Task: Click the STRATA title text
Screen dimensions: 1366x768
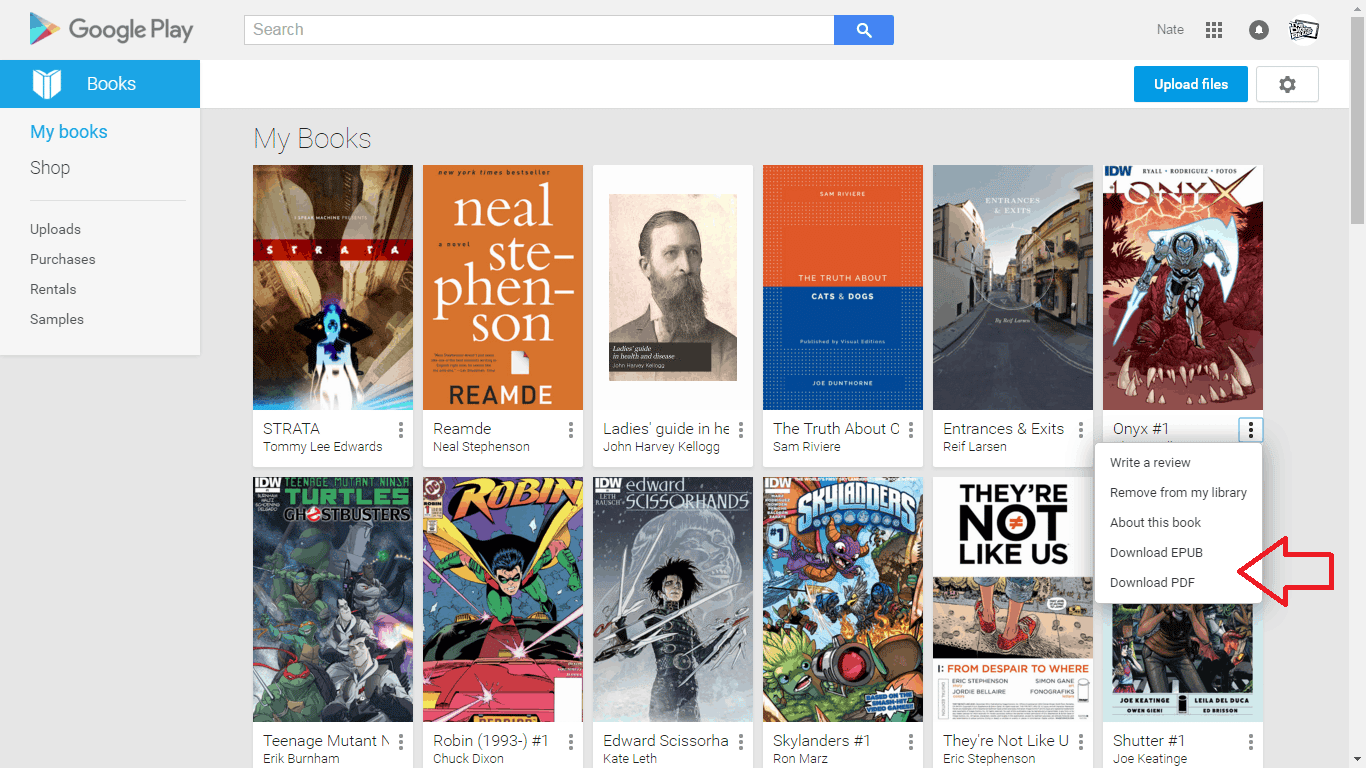Action: pyautogui.click(x=292, y=429)
